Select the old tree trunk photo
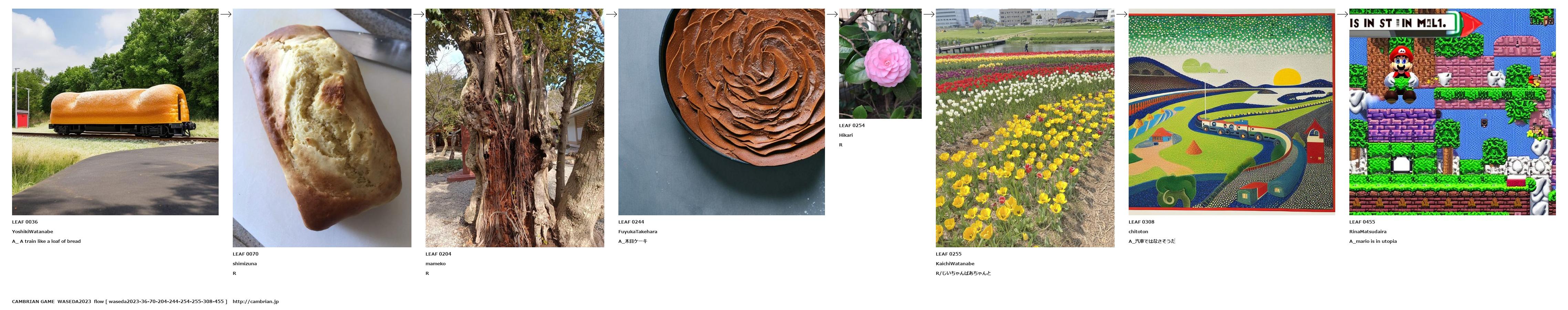The height and width of the screenshot is (310, 1568). click(x=515, y=128)
